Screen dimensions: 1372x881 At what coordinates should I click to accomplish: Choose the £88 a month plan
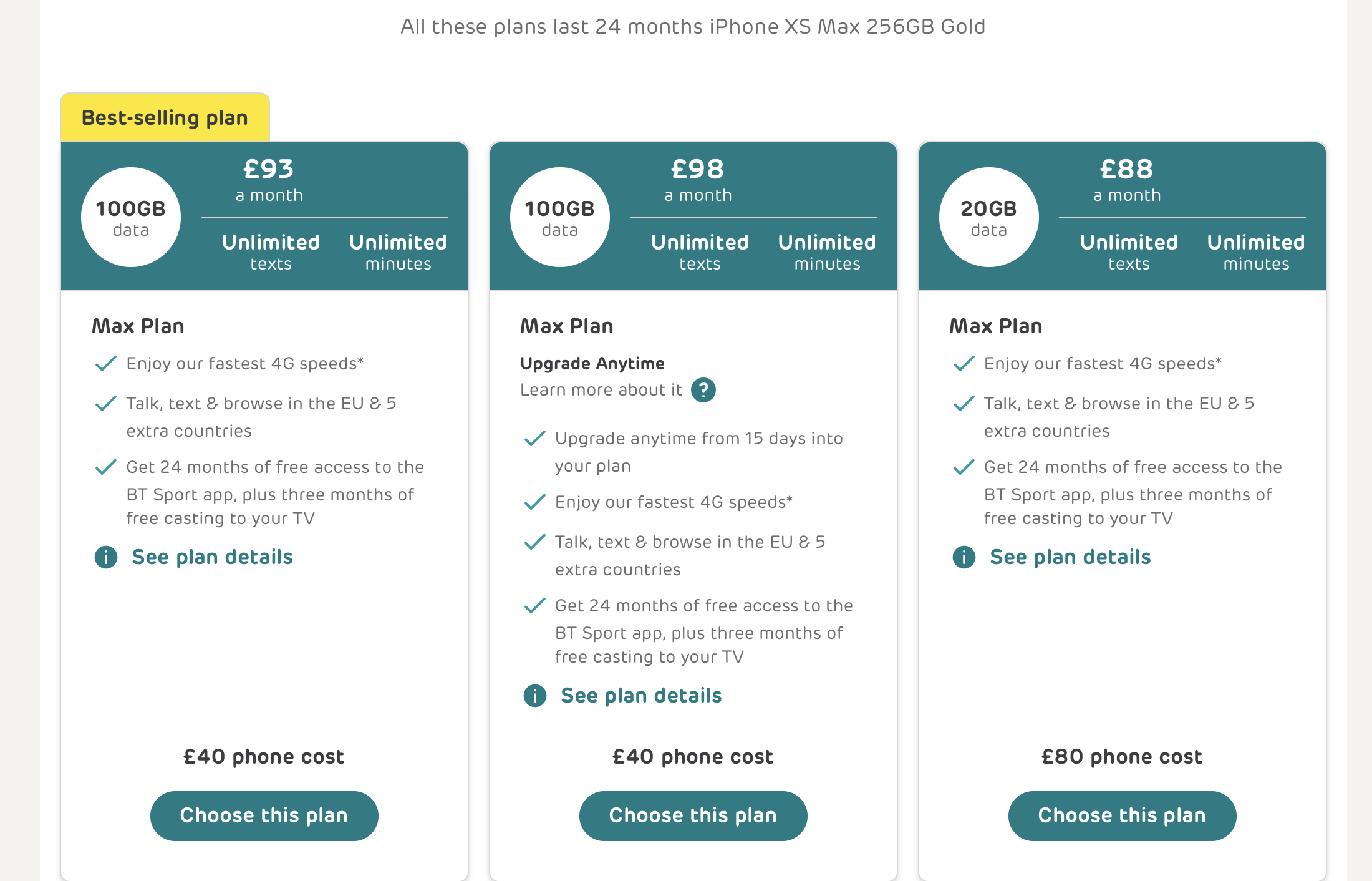point(1122,816)
